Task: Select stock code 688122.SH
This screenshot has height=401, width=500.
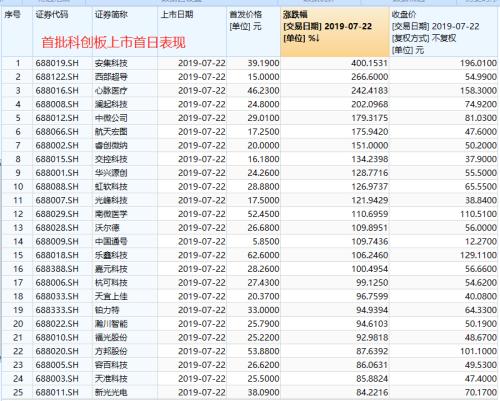Action: pos(57,77)
